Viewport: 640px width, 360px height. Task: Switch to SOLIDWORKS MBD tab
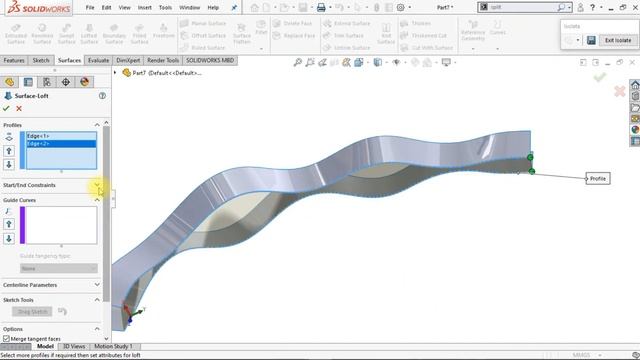click(x=210, y=60)
